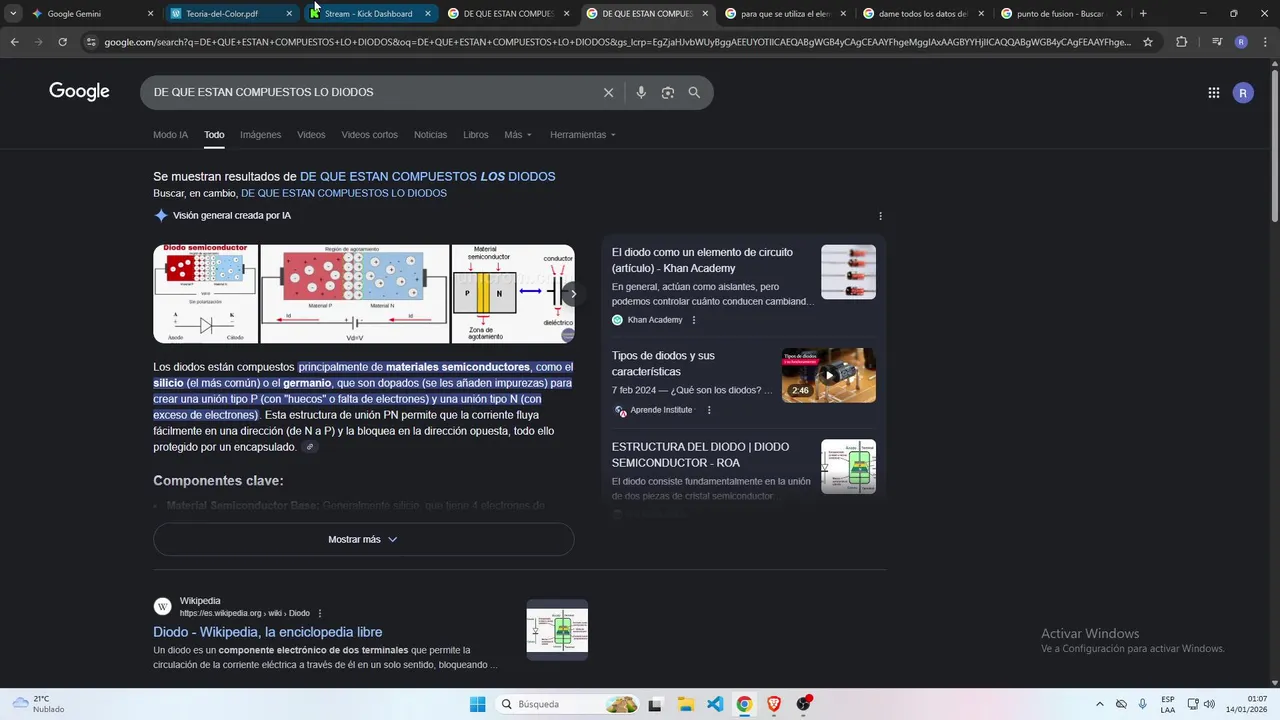Viewport: 1280px width, 720px height.
Task: Advance the image carousel with next arrow
Action: (572, 294)
